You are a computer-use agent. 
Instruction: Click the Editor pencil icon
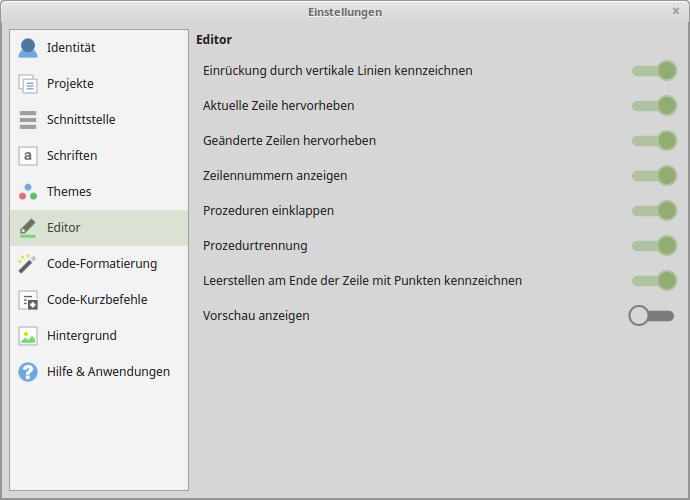(x=28, y=228)
